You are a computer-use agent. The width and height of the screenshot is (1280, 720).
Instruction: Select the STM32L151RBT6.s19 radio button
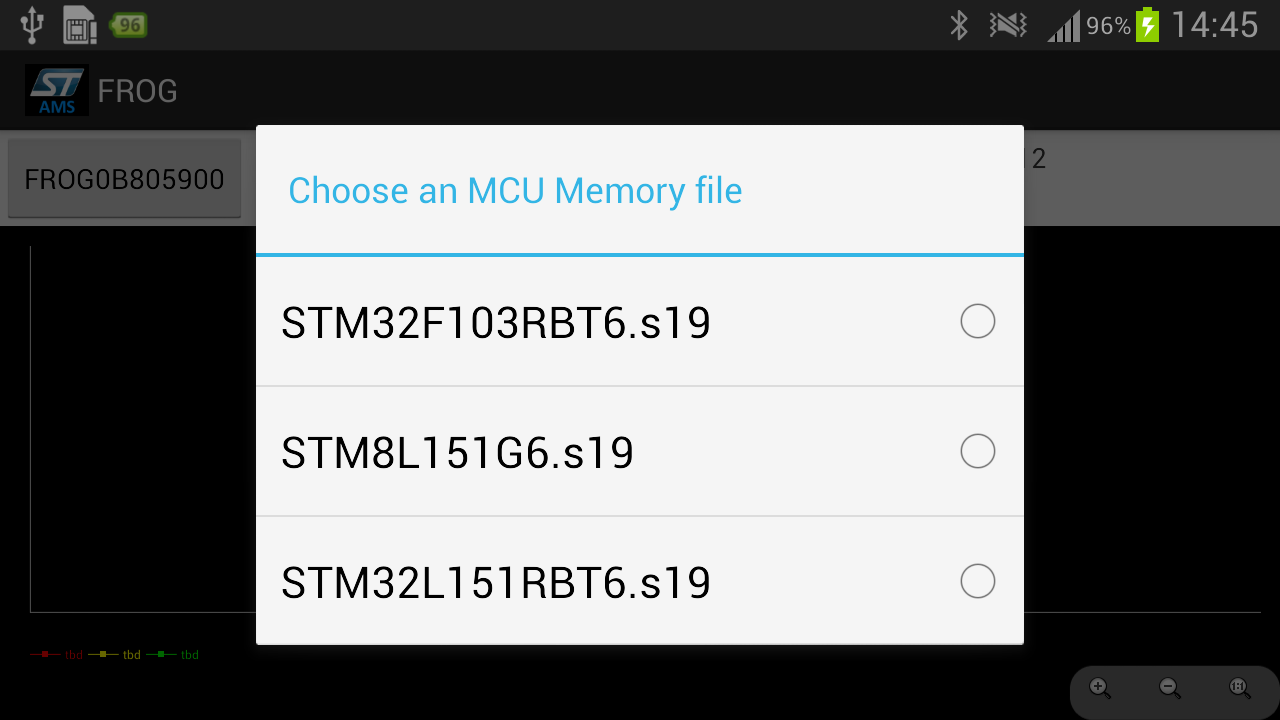pos(977,581)
